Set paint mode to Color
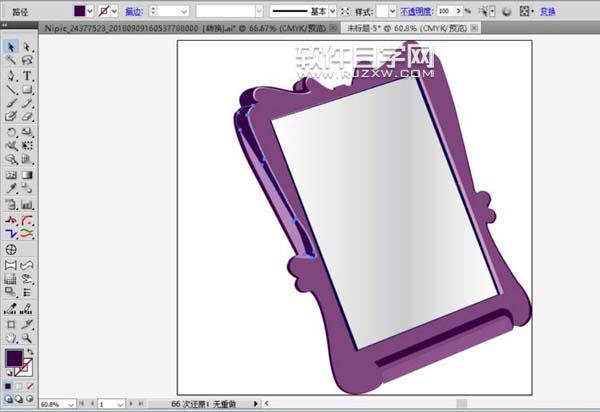The image size is (600, 412). [x=8, y=386]
